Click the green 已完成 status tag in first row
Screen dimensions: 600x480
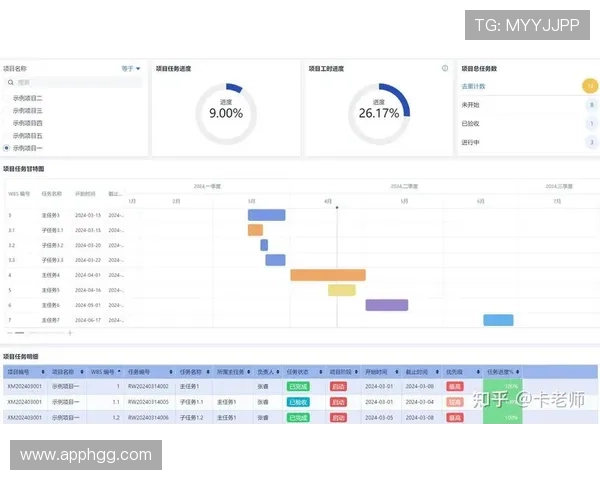(298, 386)
